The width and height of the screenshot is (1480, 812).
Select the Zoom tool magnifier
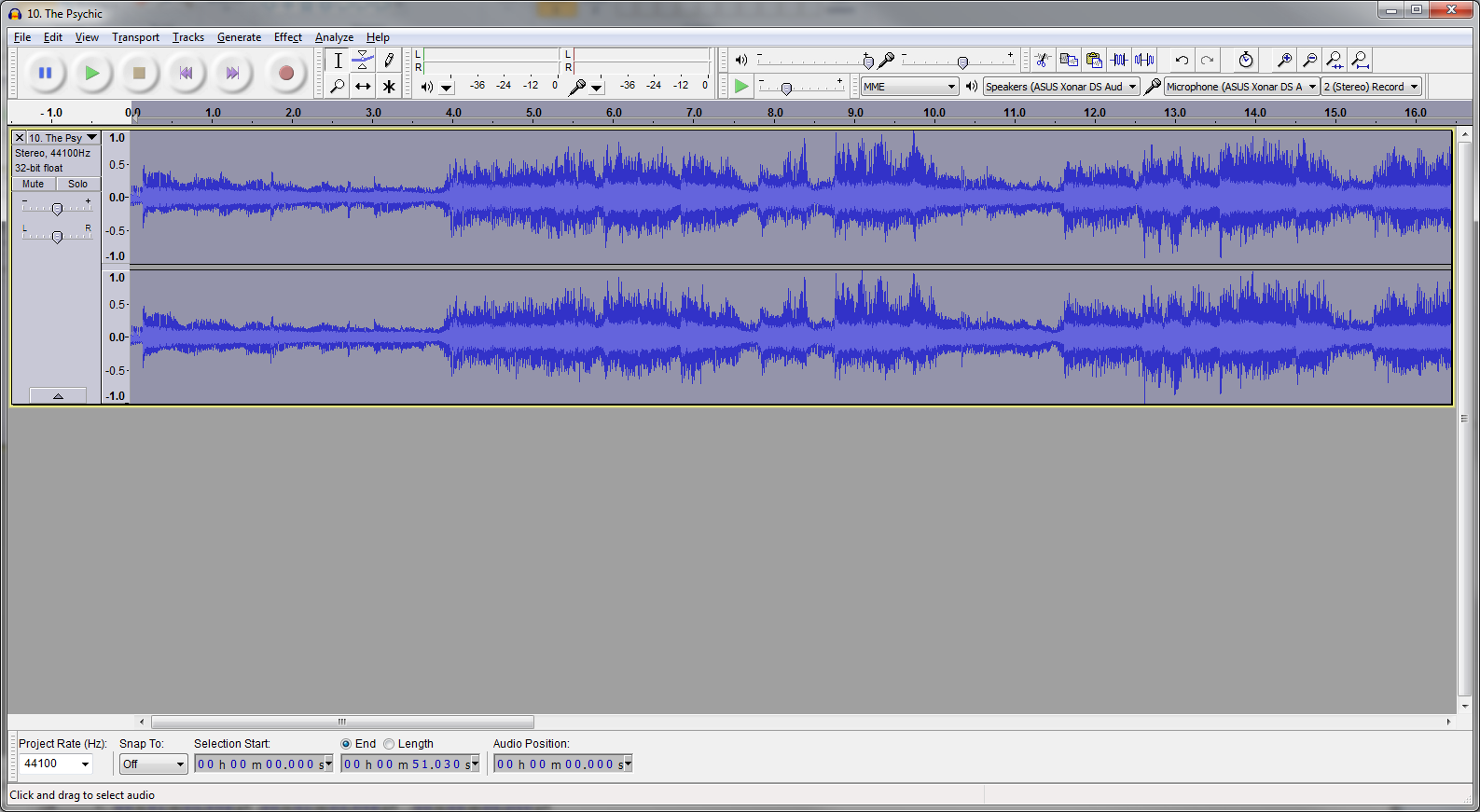click(x=338, y=86)
